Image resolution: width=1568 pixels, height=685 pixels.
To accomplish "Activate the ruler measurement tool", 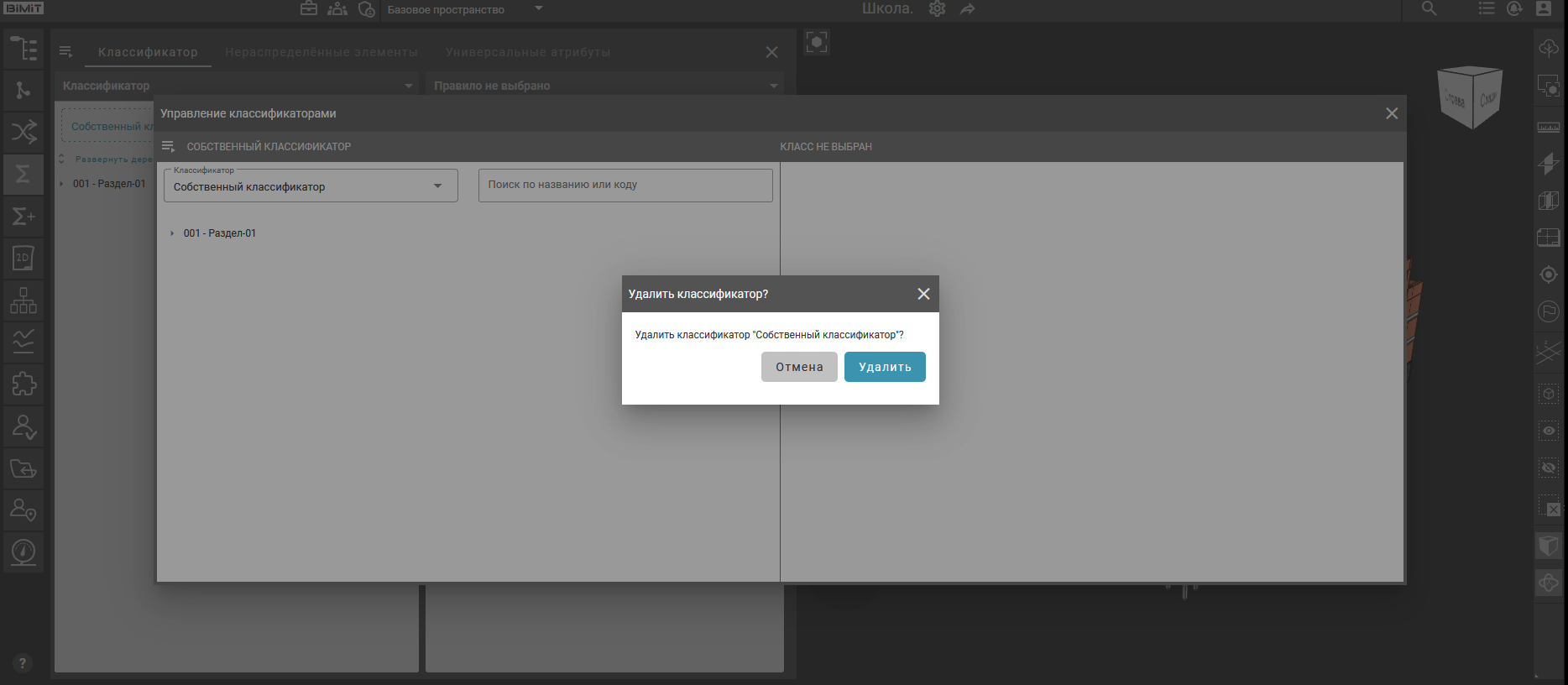I will (1549, 127).
